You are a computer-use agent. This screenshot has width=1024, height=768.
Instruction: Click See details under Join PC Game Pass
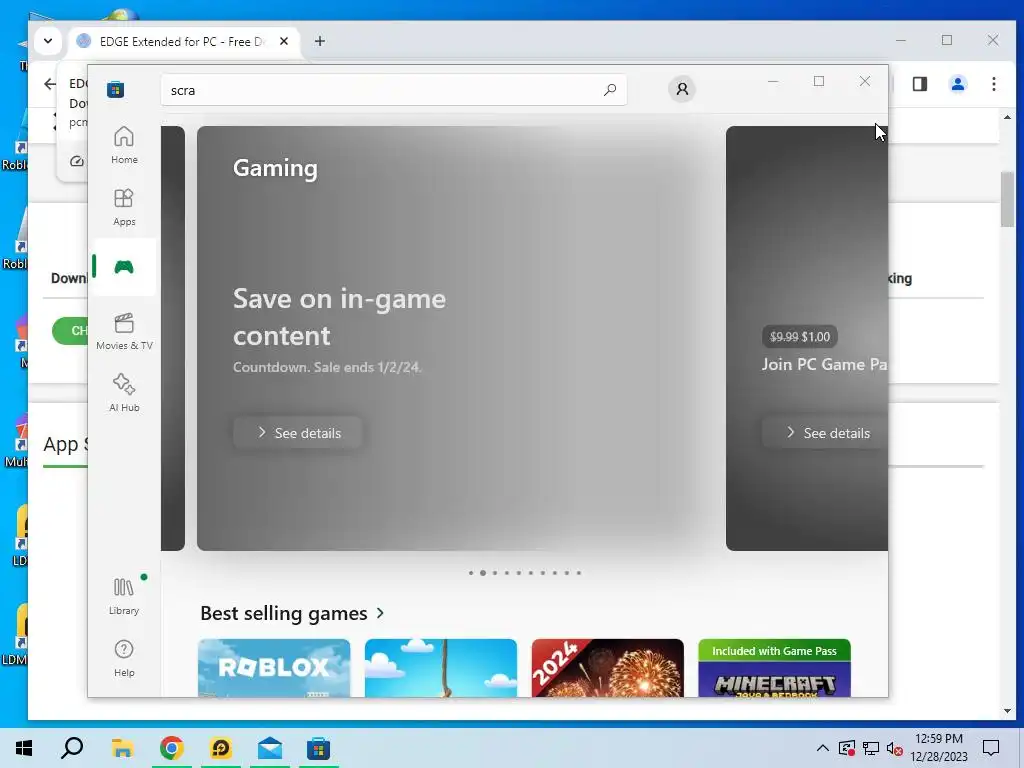click(825, 432)
